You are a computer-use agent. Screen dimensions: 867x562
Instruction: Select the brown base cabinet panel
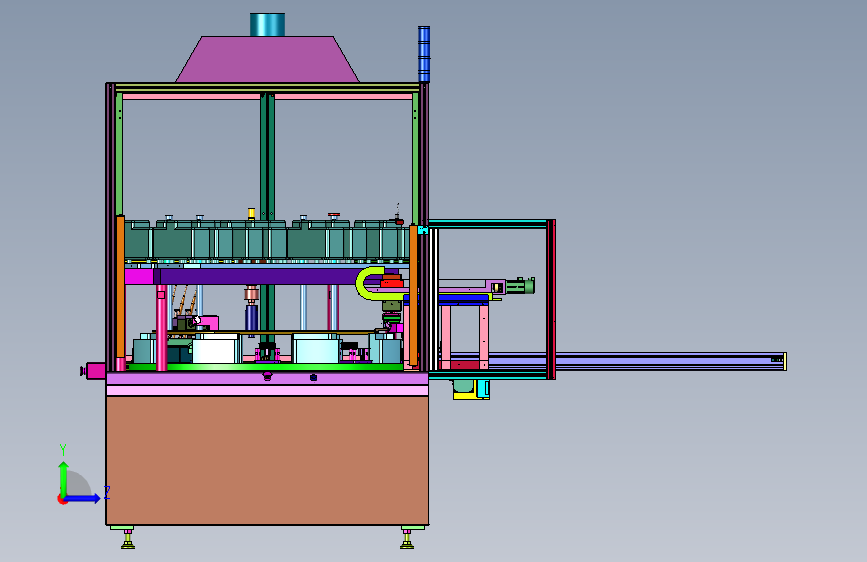point(267,460)
